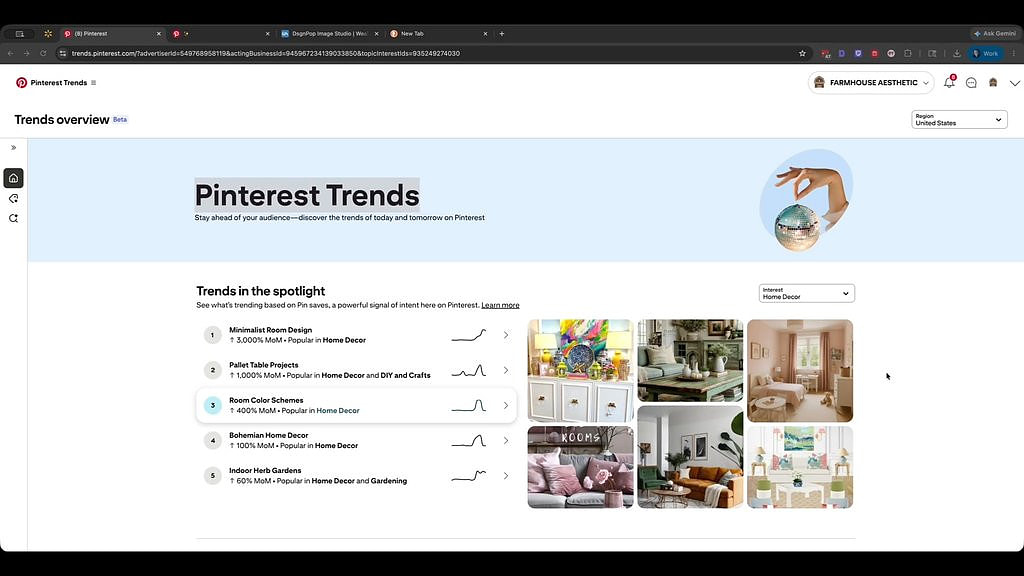Click the profile avatar in the header

pyautogui.click(x=993, y=82)
